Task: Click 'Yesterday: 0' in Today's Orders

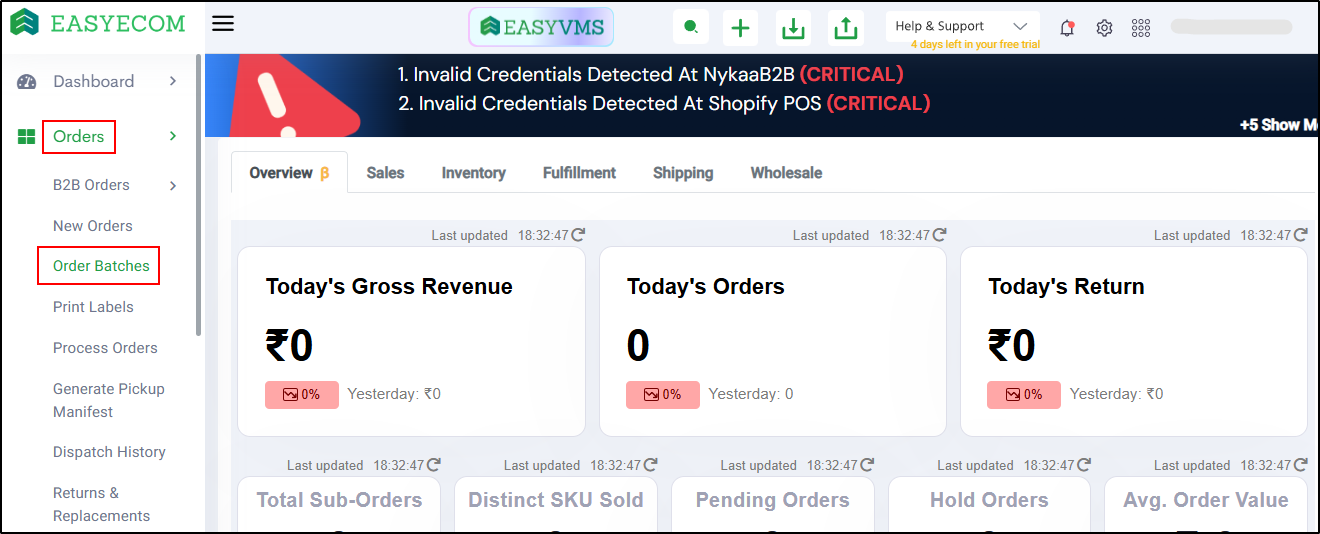Action: point(751,394)
